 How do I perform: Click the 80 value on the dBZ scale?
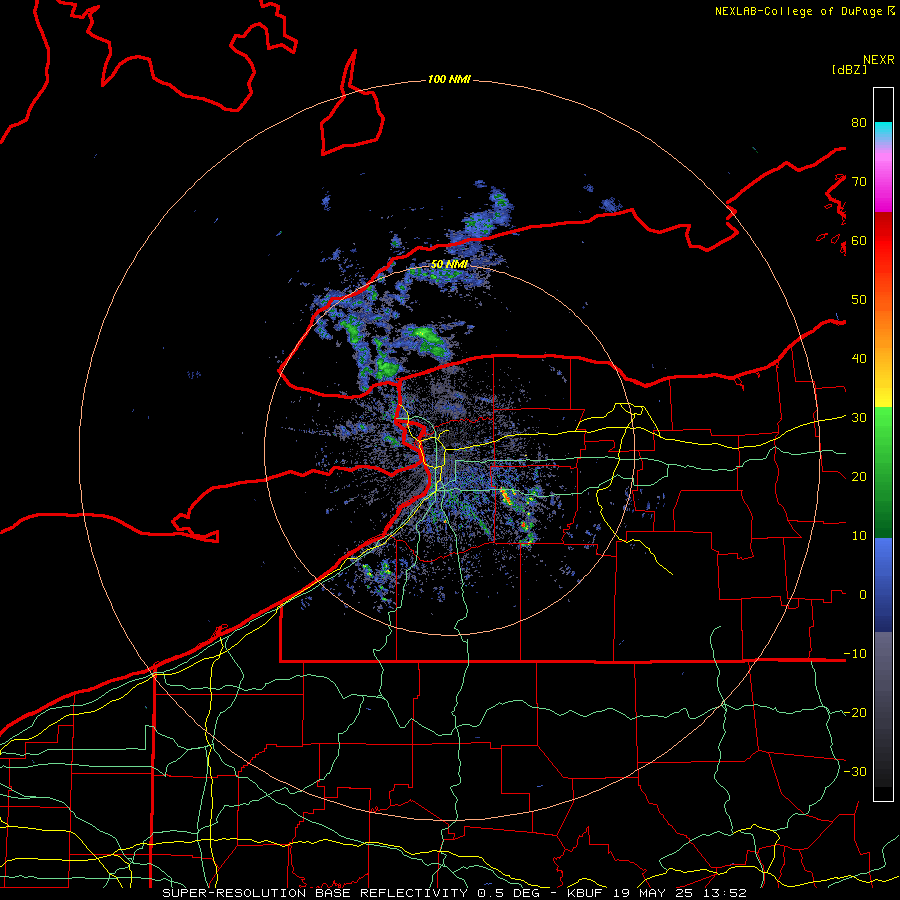(859, 123)
